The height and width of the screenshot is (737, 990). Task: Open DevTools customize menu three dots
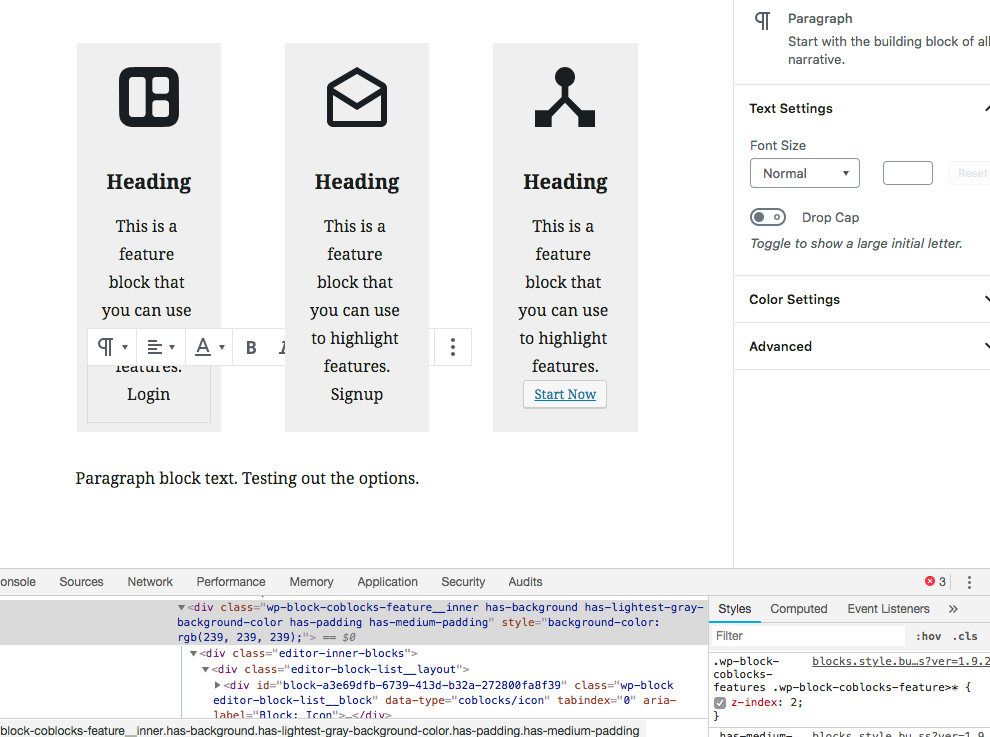(969, 582)
